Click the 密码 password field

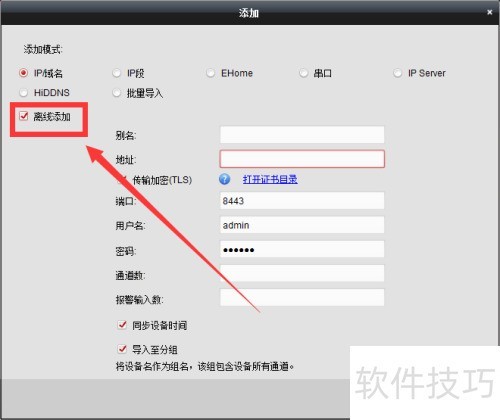point(302,249)
